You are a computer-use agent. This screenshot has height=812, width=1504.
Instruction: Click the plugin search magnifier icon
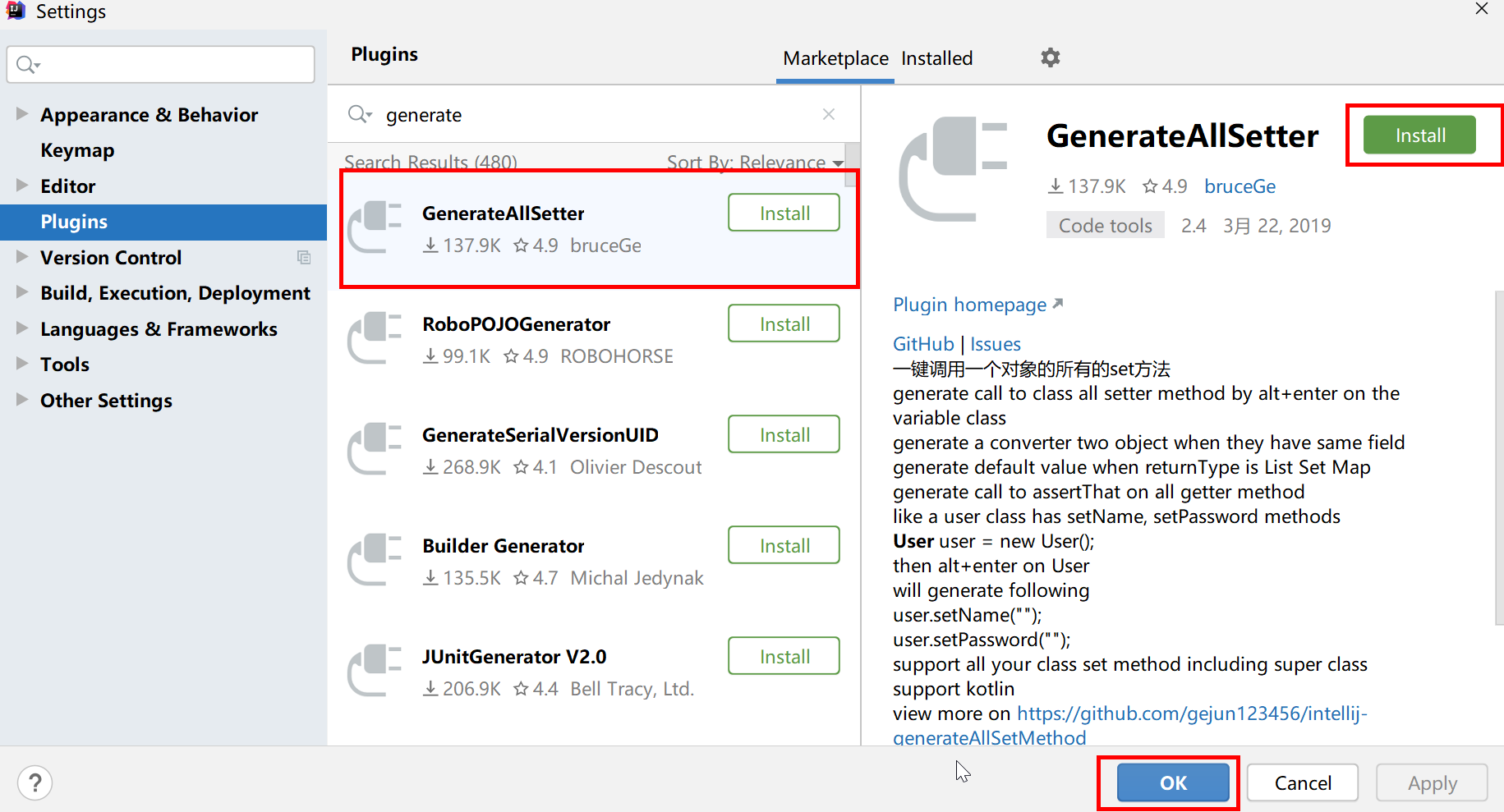pos(360,114)
